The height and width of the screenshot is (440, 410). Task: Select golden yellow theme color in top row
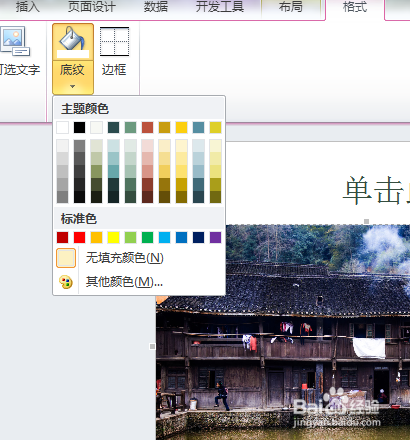181,127
